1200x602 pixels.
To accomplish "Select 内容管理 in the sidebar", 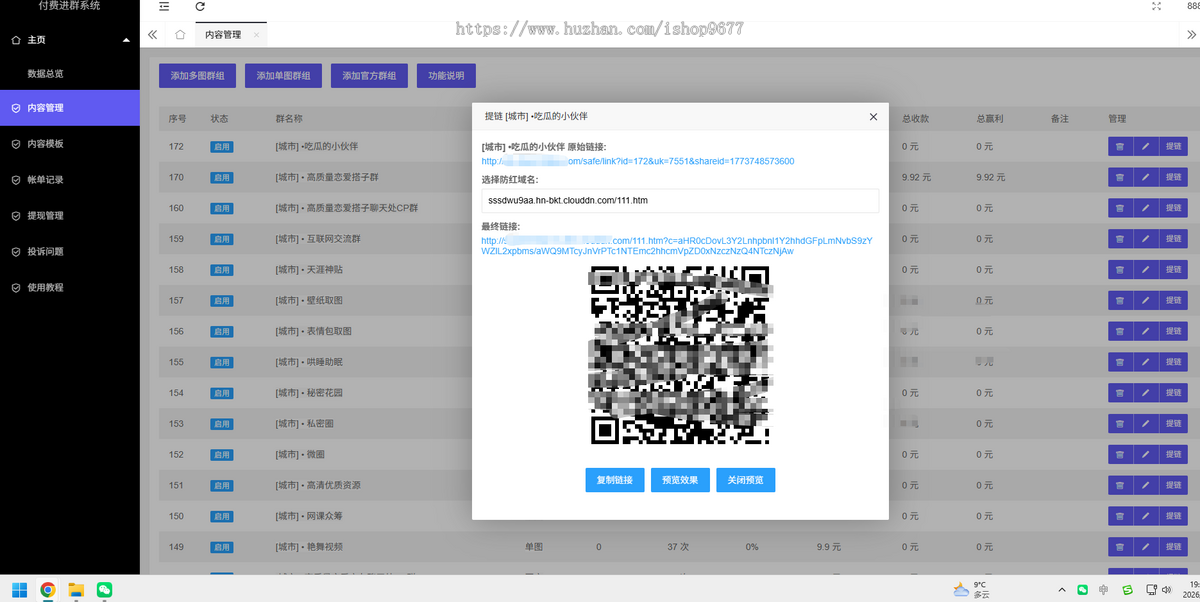I will [x=70, y=108].
